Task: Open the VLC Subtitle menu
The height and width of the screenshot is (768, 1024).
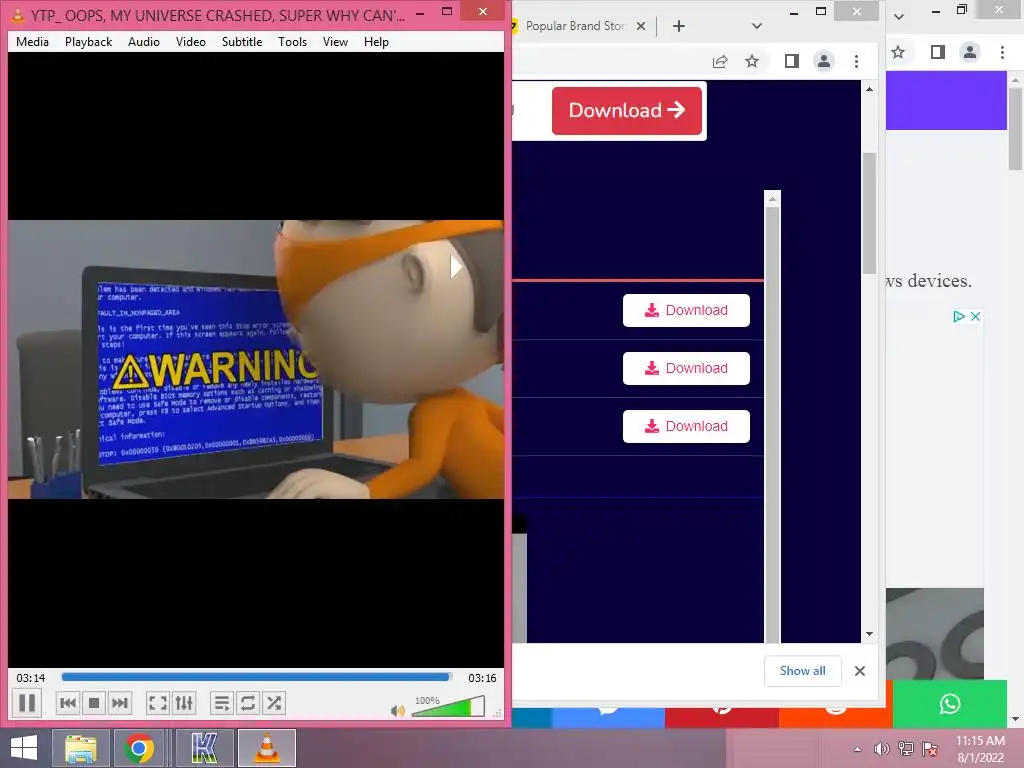Action: point(242,42)
